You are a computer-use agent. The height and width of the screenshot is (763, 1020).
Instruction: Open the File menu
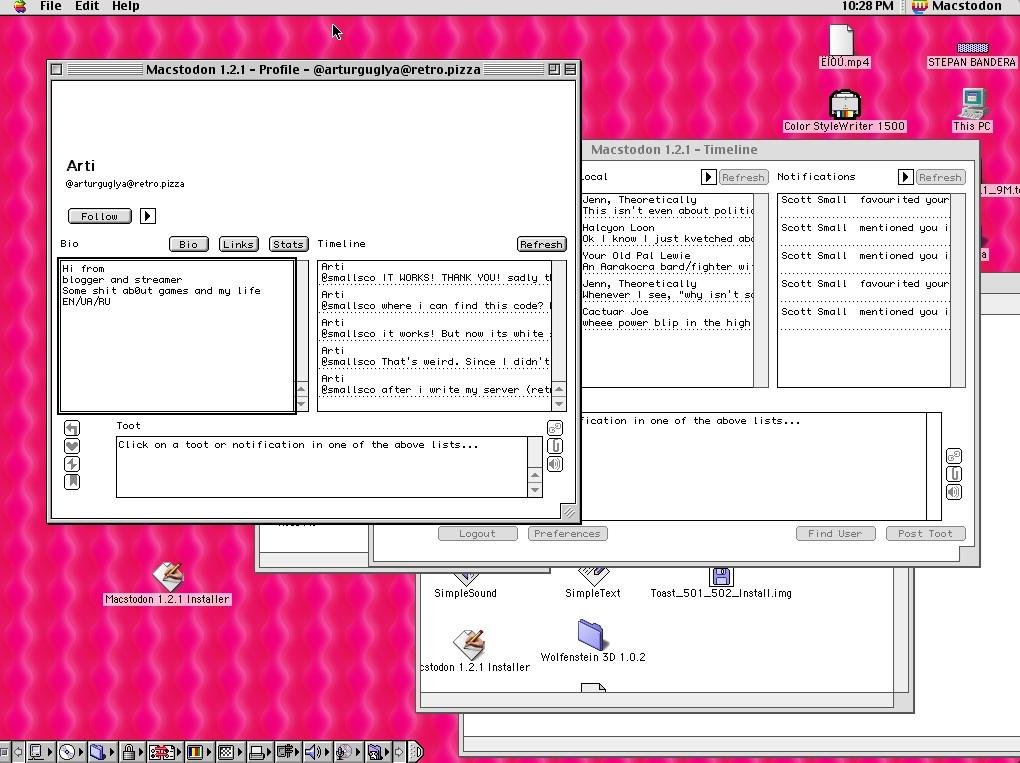50,7
